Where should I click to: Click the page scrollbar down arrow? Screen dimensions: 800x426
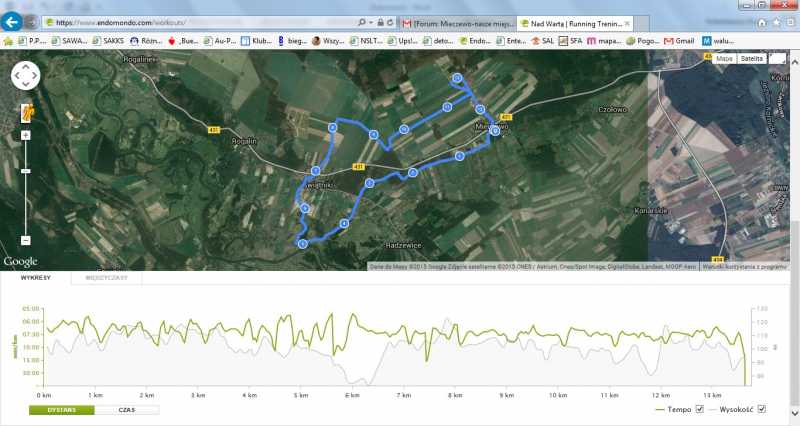(795, 413)
